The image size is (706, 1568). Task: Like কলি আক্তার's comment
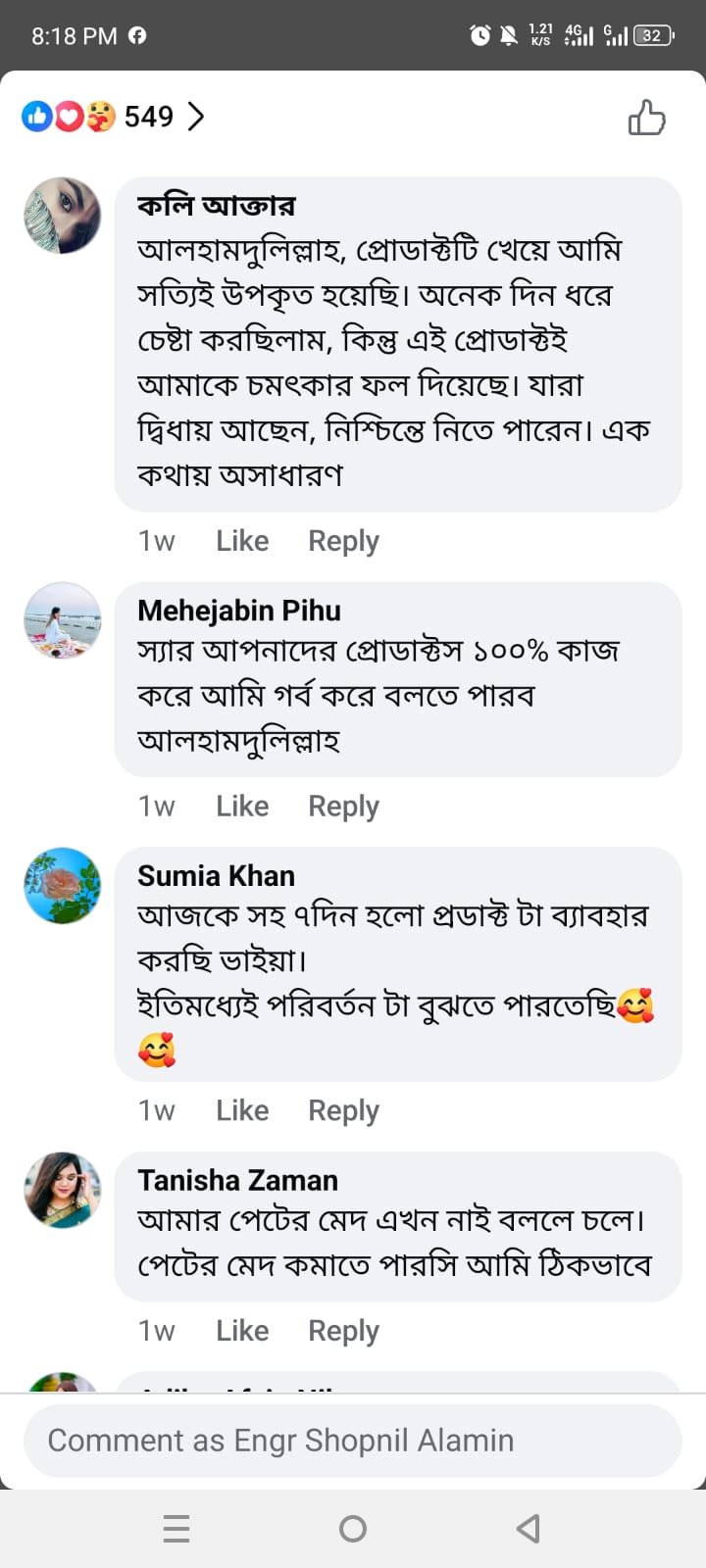pyautogui.click(x=242, y=541)
